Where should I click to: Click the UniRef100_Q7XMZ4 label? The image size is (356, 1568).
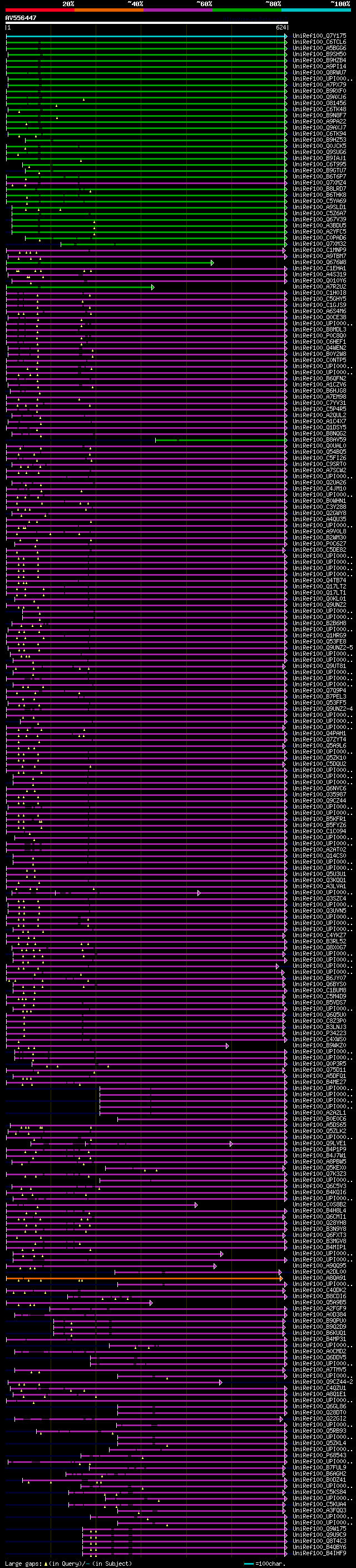point(319,182)
